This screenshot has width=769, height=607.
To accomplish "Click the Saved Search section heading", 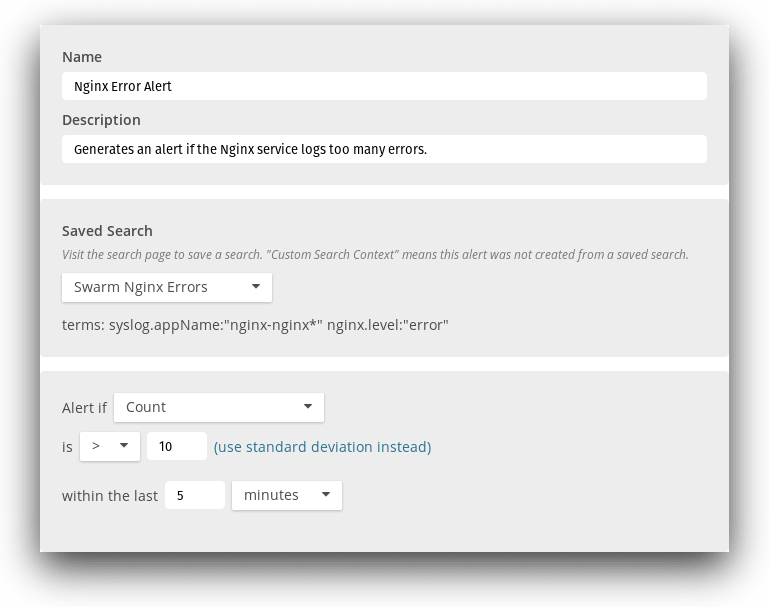I will (107, 231).
